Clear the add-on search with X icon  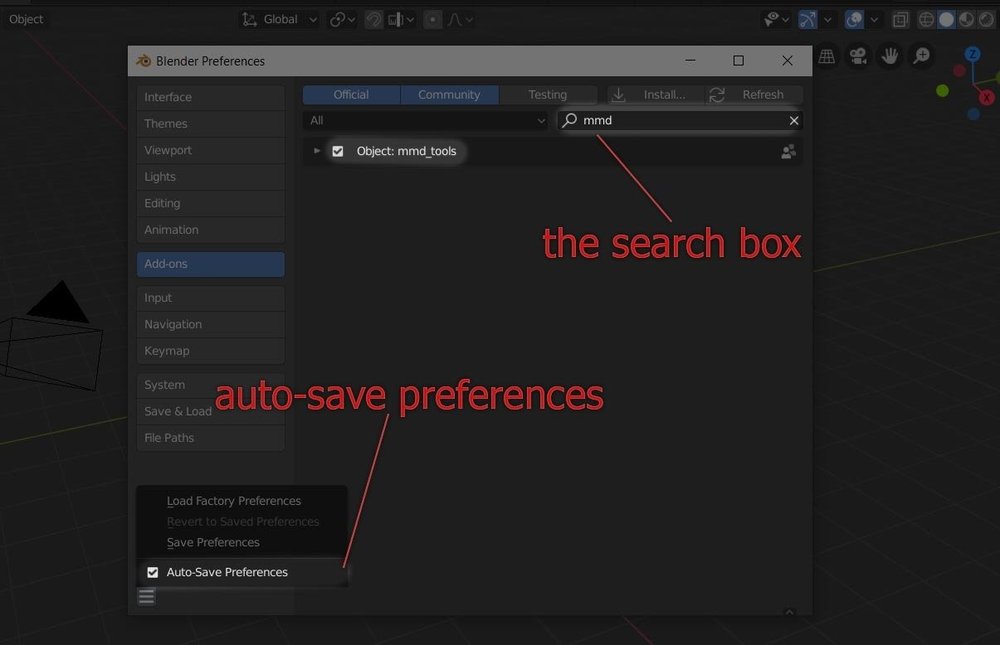[x=794, y=121]
